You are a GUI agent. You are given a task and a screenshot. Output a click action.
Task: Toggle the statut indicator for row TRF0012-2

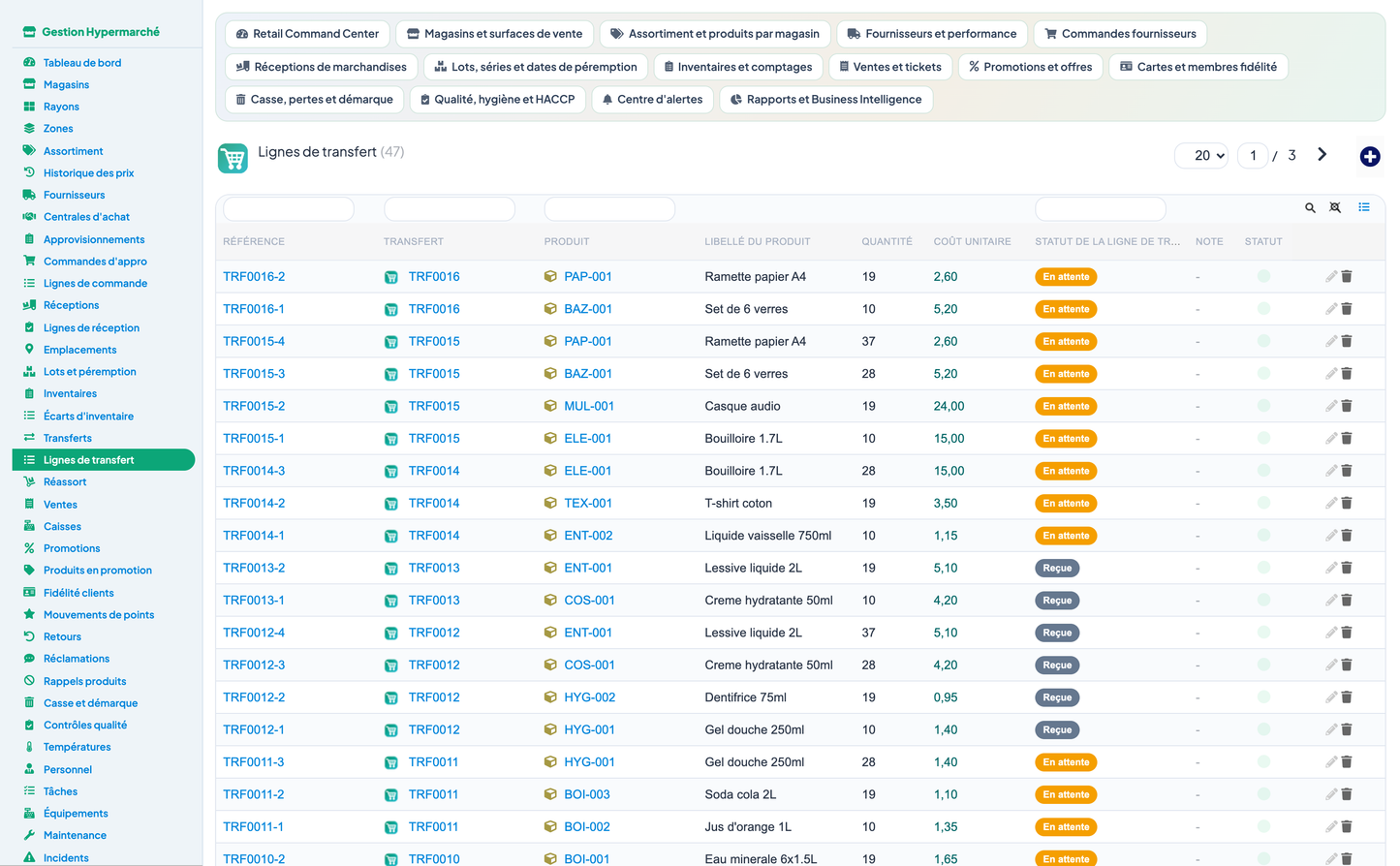(1263, 697)
